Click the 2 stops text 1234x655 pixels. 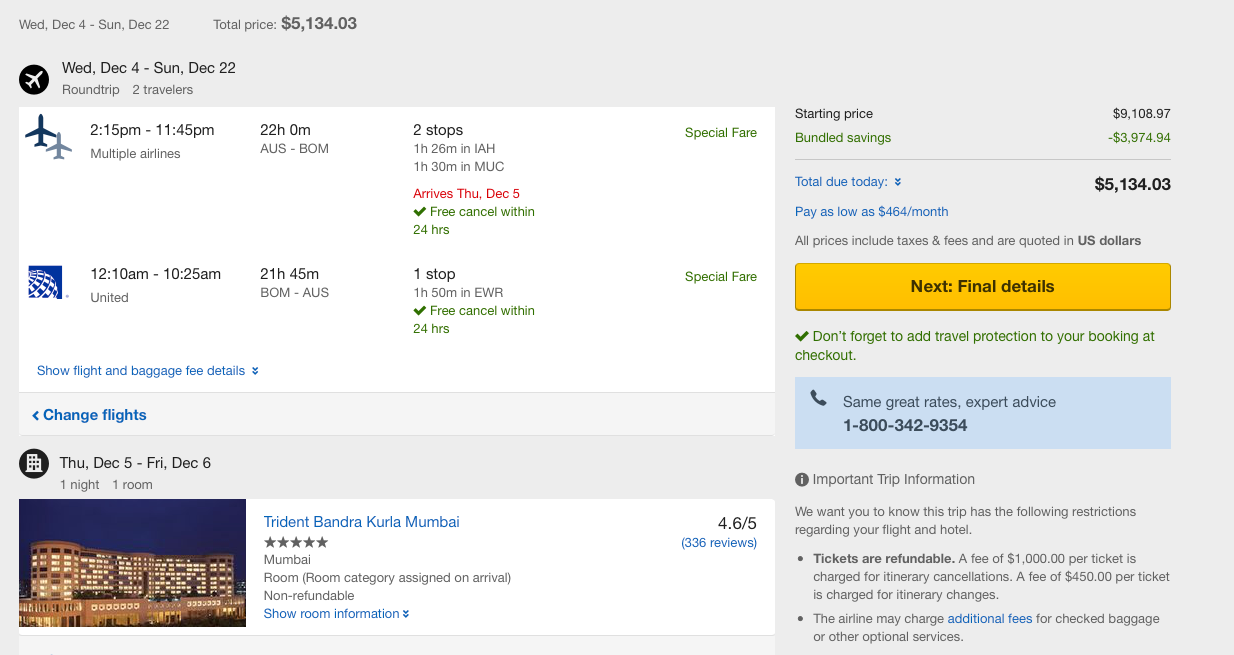[x=438, y=130]
